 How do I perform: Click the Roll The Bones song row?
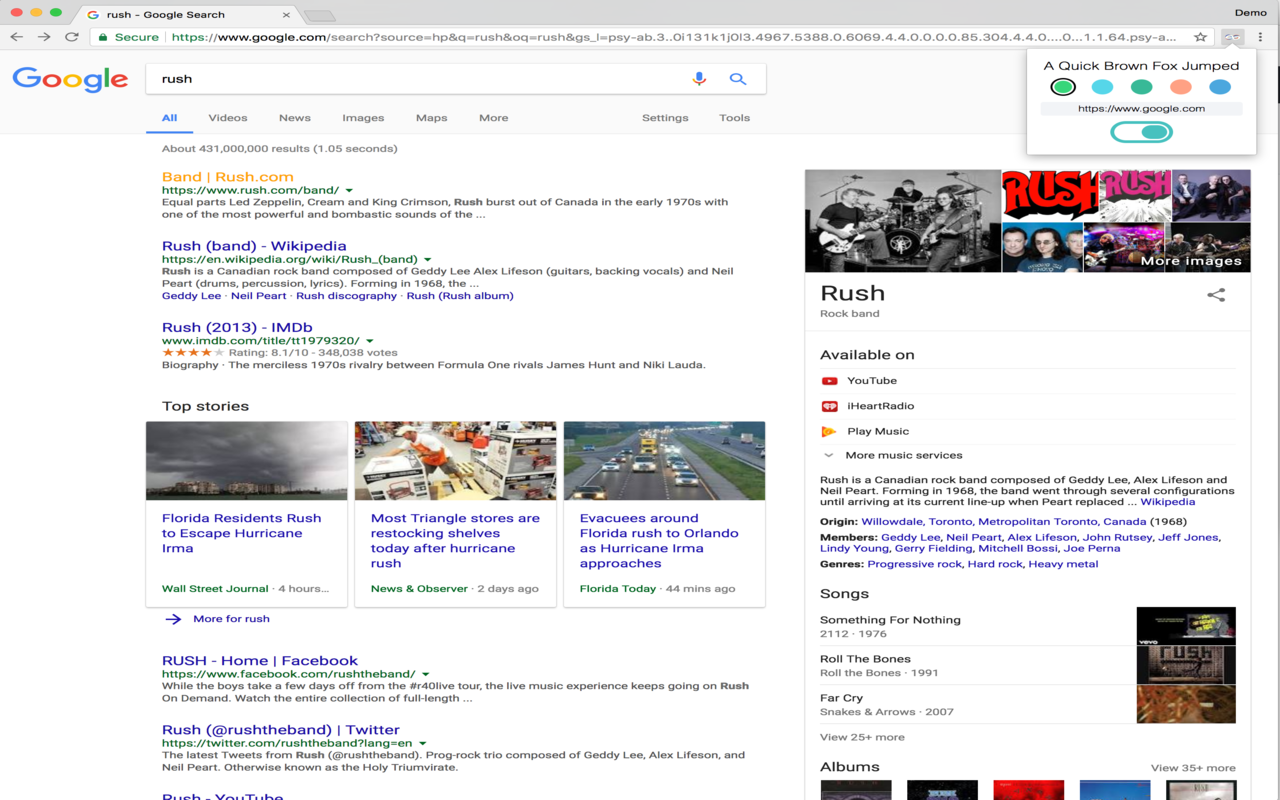click(x=1028, y=665)
